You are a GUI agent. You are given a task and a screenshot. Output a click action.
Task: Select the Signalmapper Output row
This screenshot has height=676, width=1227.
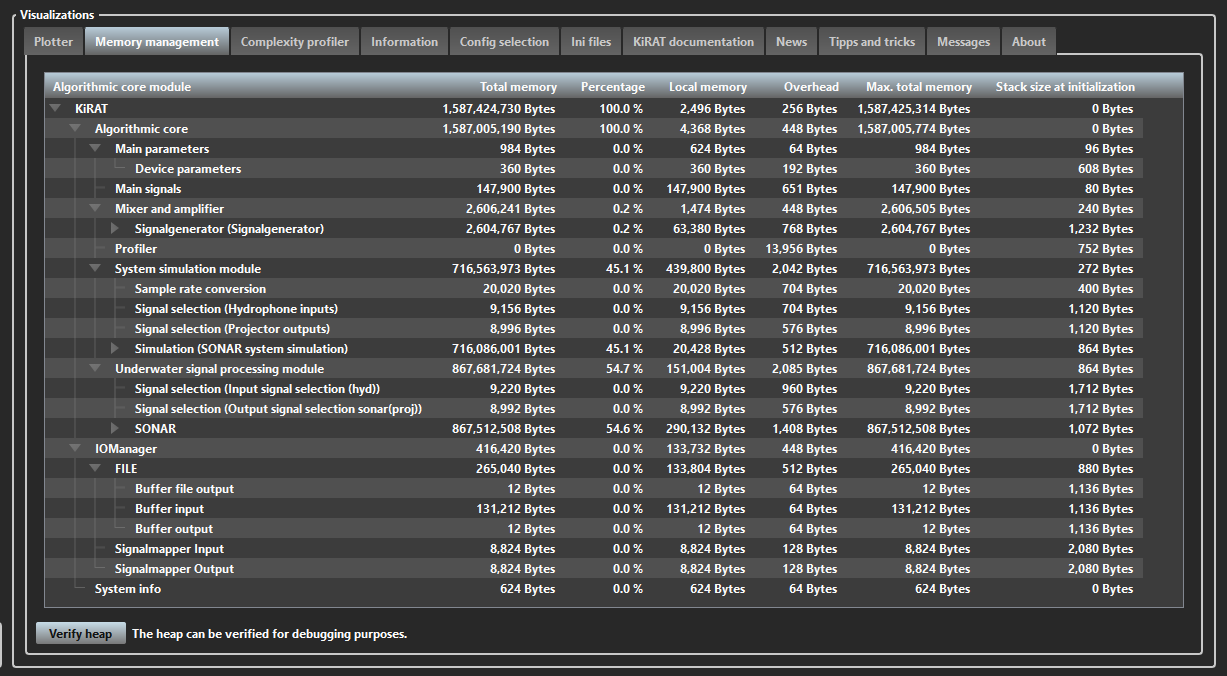click(x=594, y=568)
